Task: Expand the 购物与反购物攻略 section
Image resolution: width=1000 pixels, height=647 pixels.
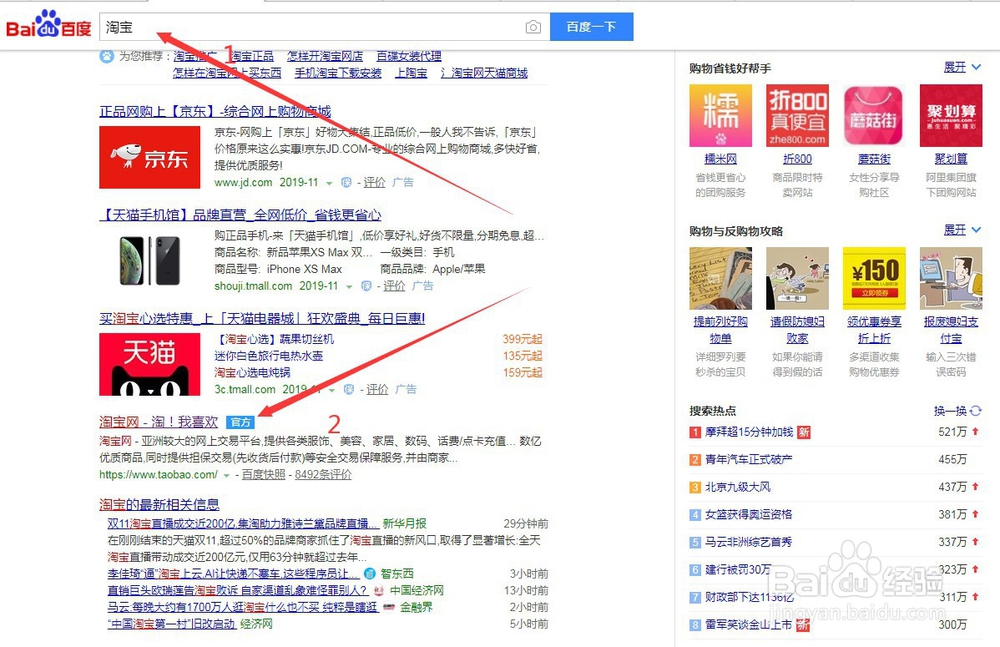Action: [962, 230]
